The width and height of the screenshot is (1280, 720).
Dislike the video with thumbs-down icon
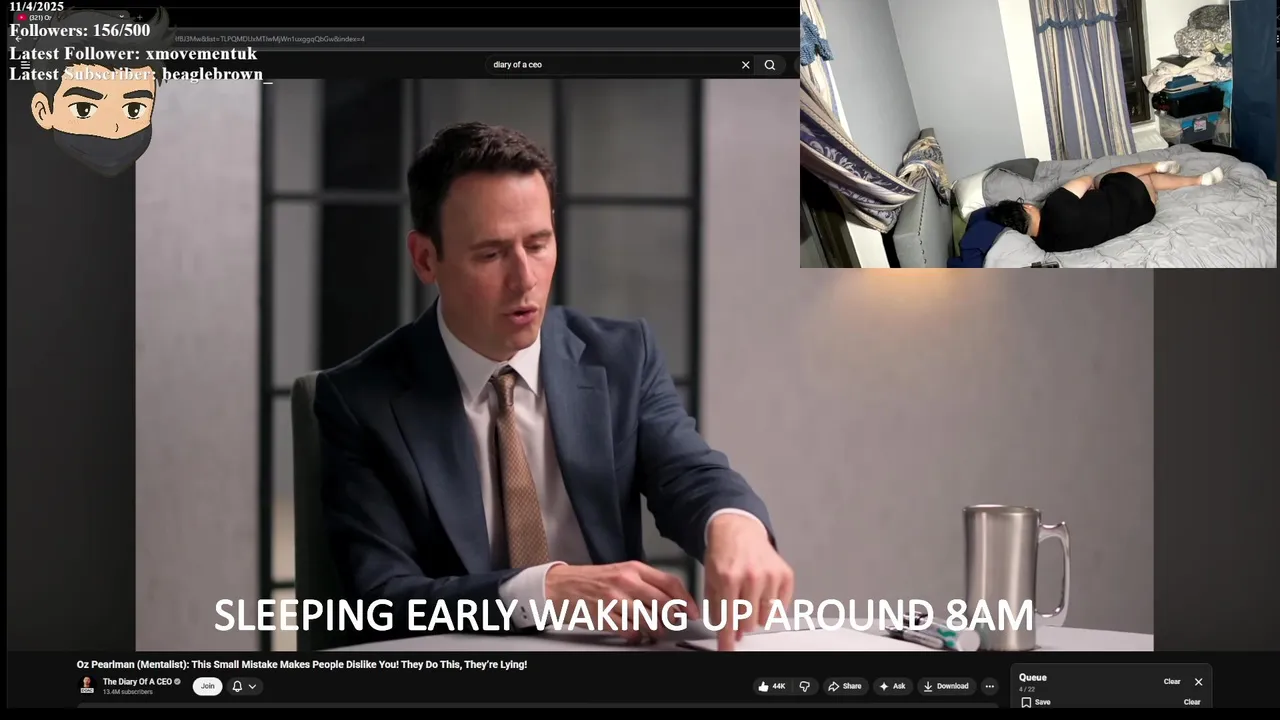(804, 686)
